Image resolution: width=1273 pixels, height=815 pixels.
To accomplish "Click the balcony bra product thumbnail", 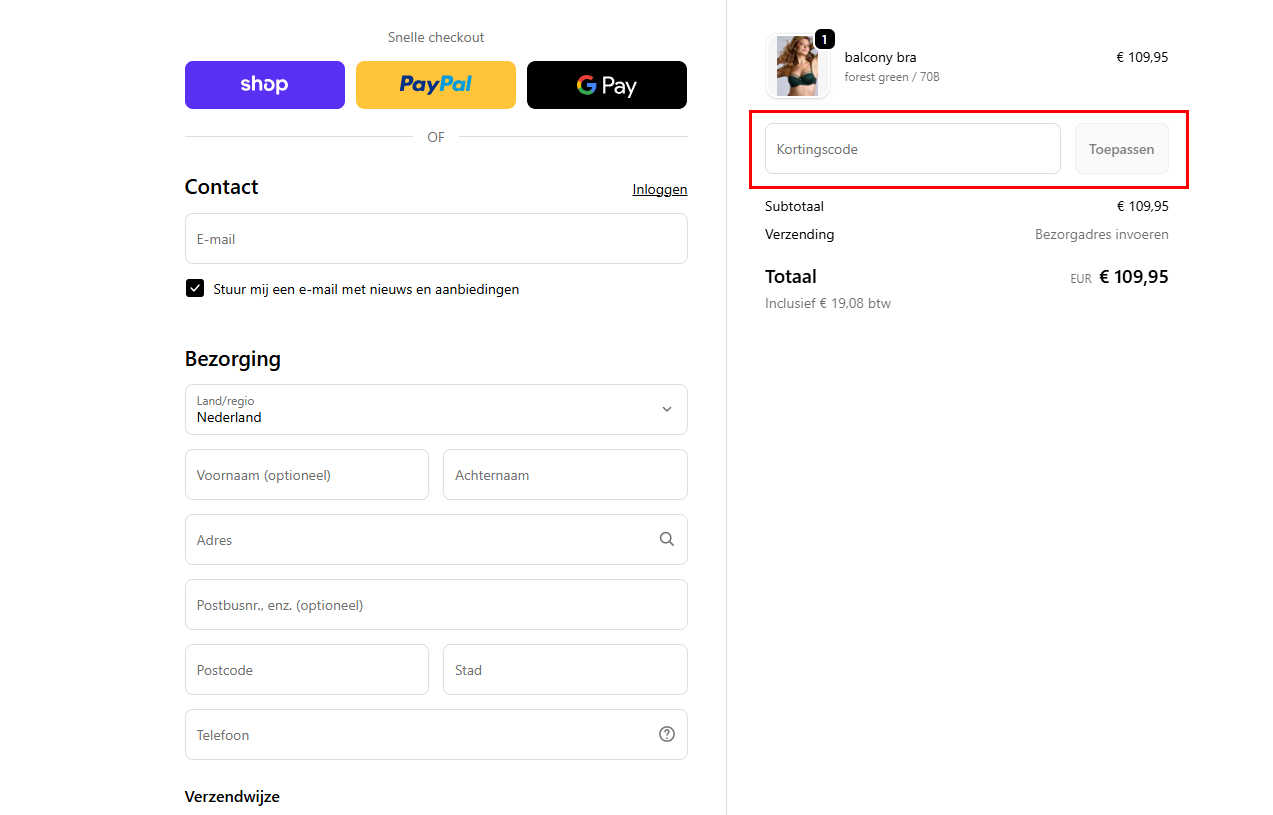I will pyautogui.click(x=797, y=66).
